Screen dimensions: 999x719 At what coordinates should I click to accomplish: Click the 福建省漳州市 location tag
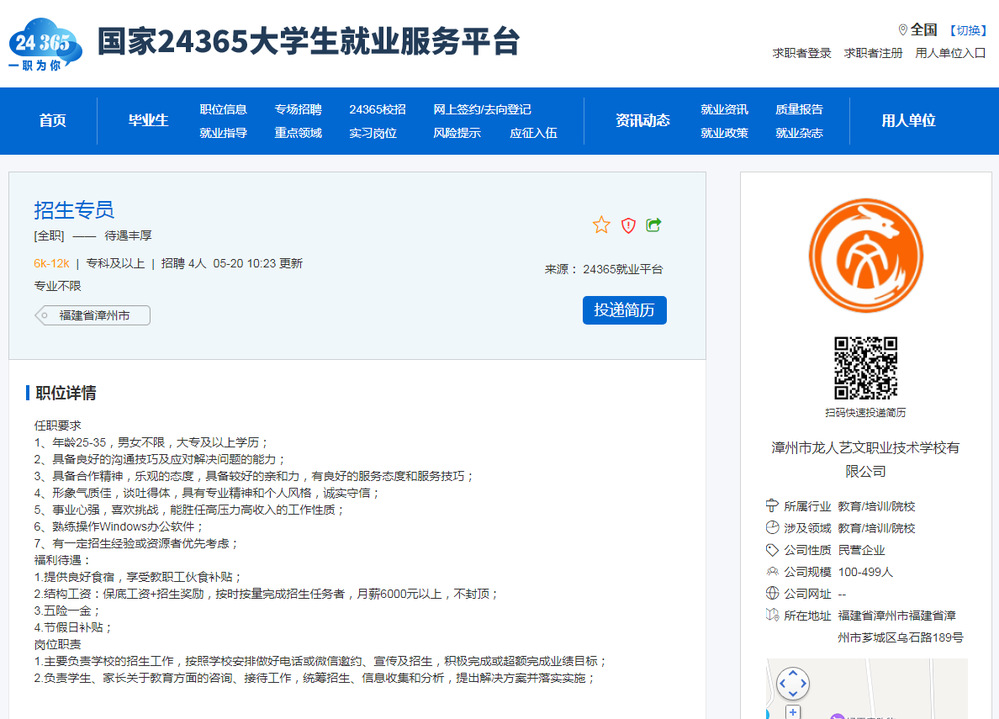tap(93, 316)
